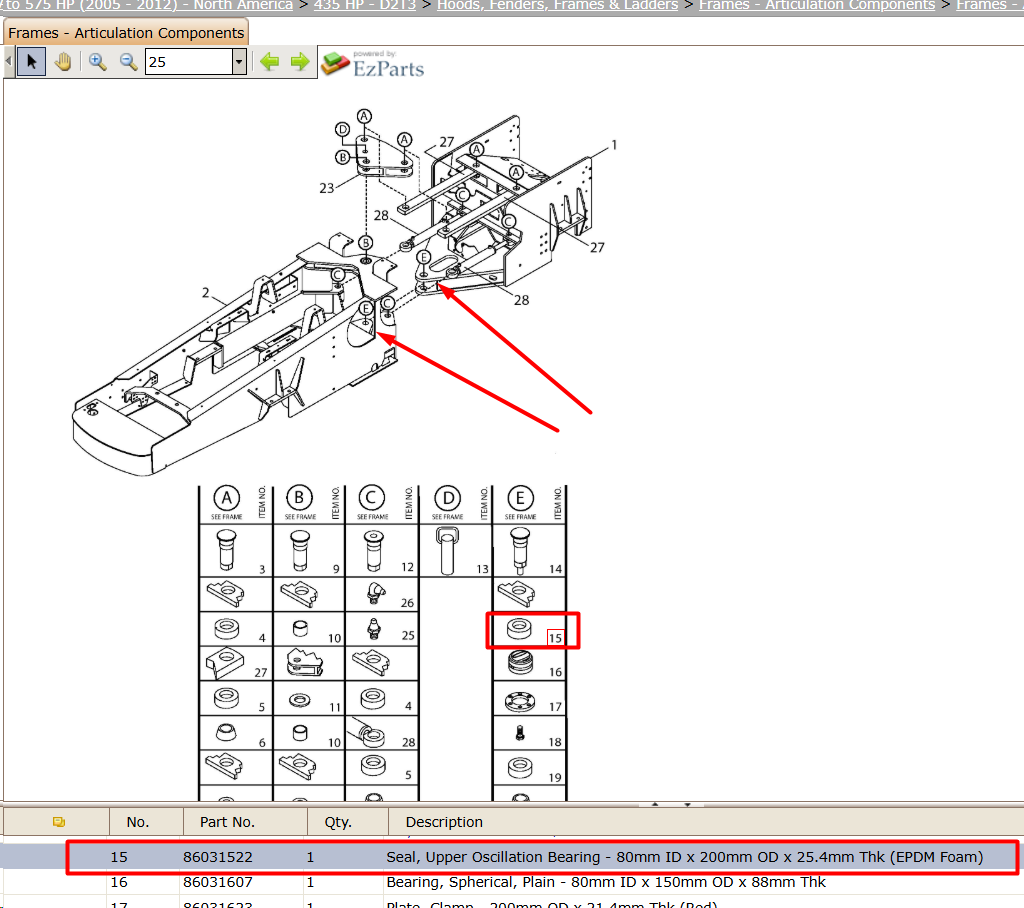Sort parts list by Qty. column

[x=338, y=822]
